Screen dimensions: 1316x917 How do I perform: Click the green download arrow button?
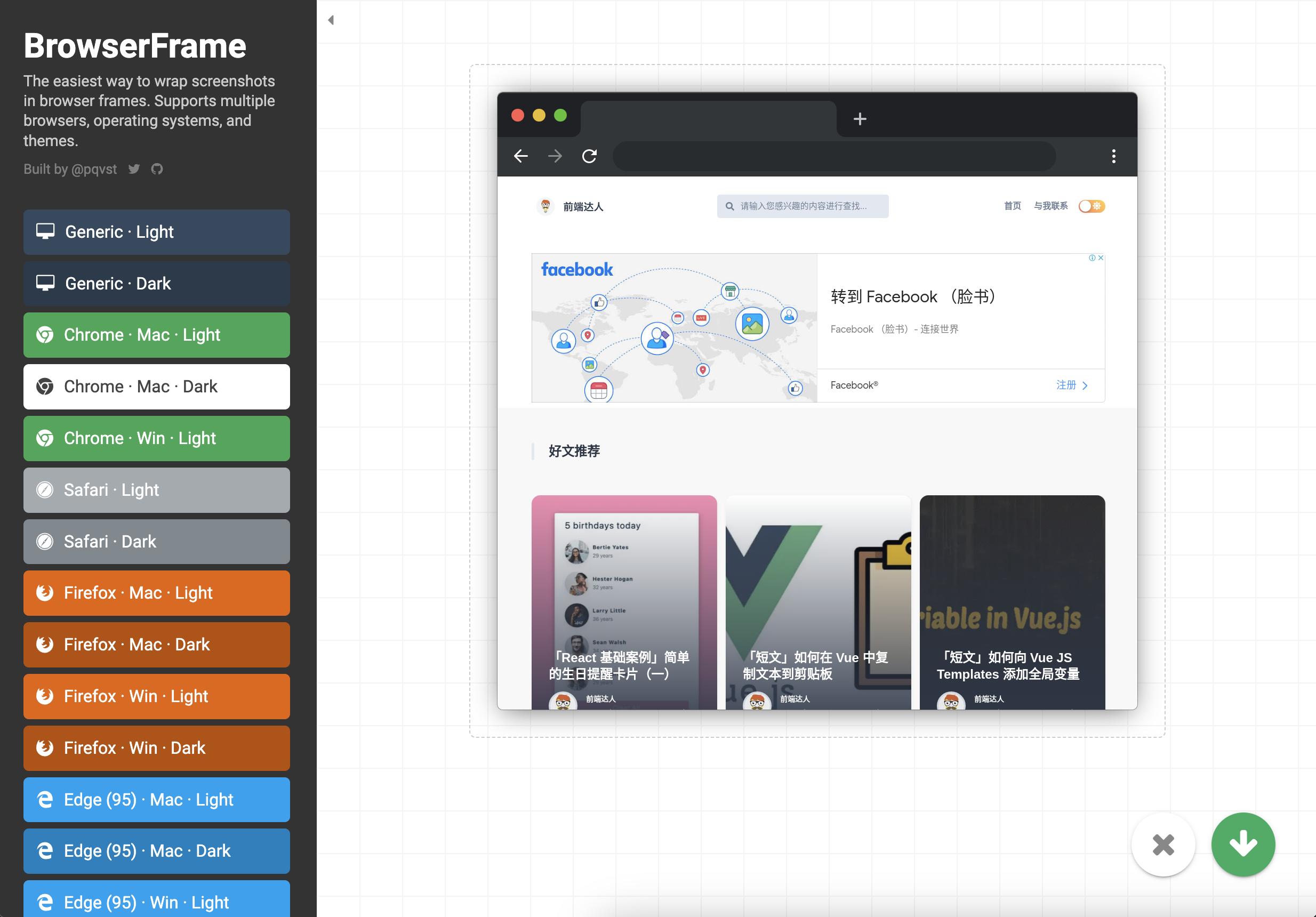pyautogui.click(x=1242, y=844)
